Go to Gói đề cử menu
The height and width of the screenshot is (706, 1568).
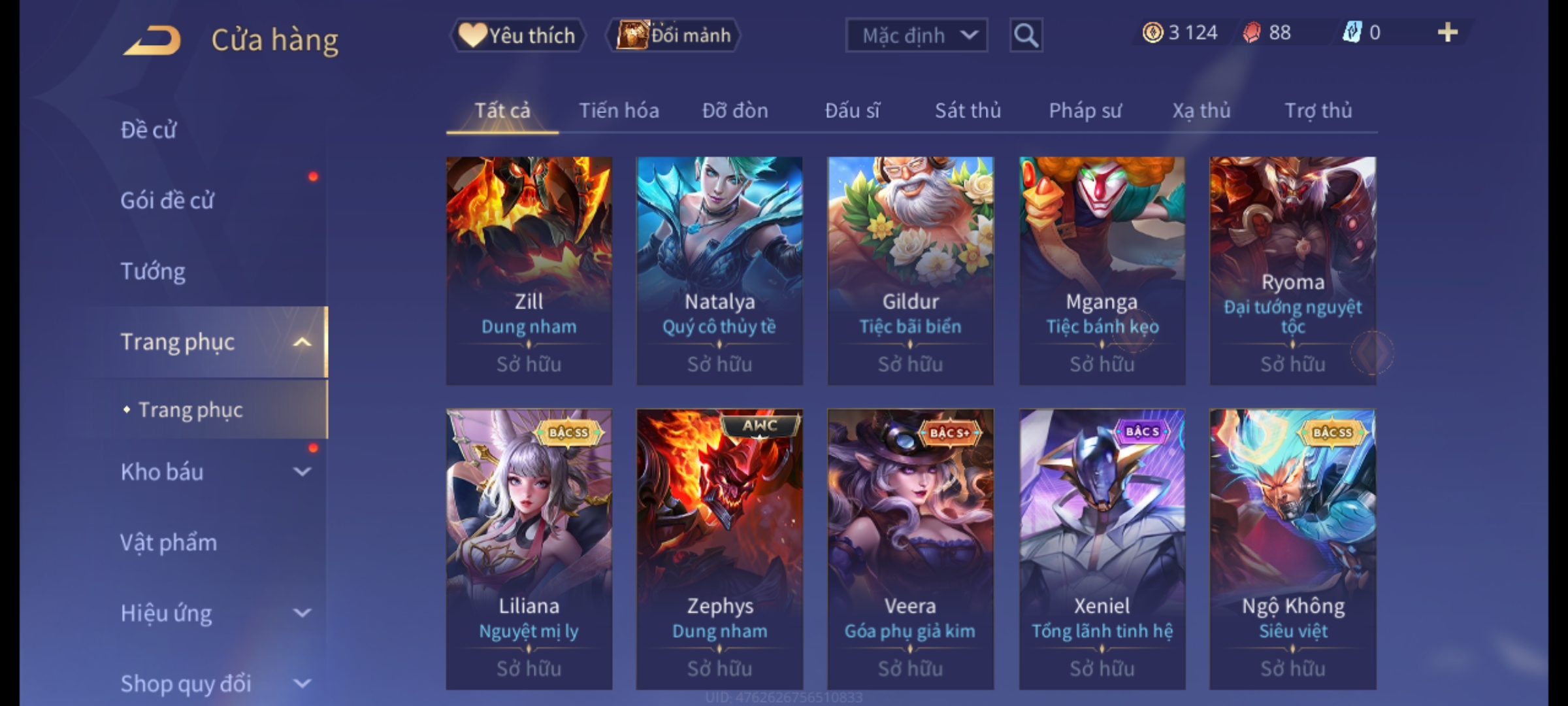pos(167,201)
